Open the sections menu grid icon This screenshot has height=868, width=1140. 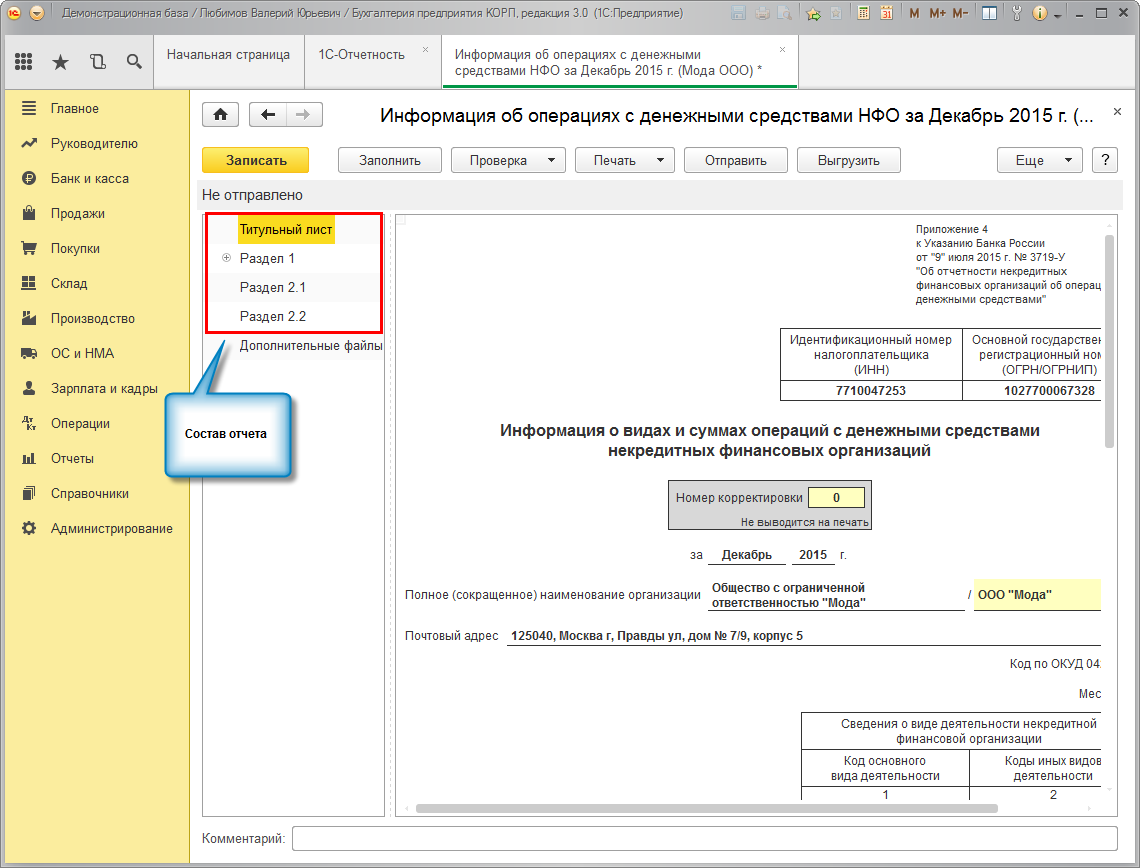point(24,62)
